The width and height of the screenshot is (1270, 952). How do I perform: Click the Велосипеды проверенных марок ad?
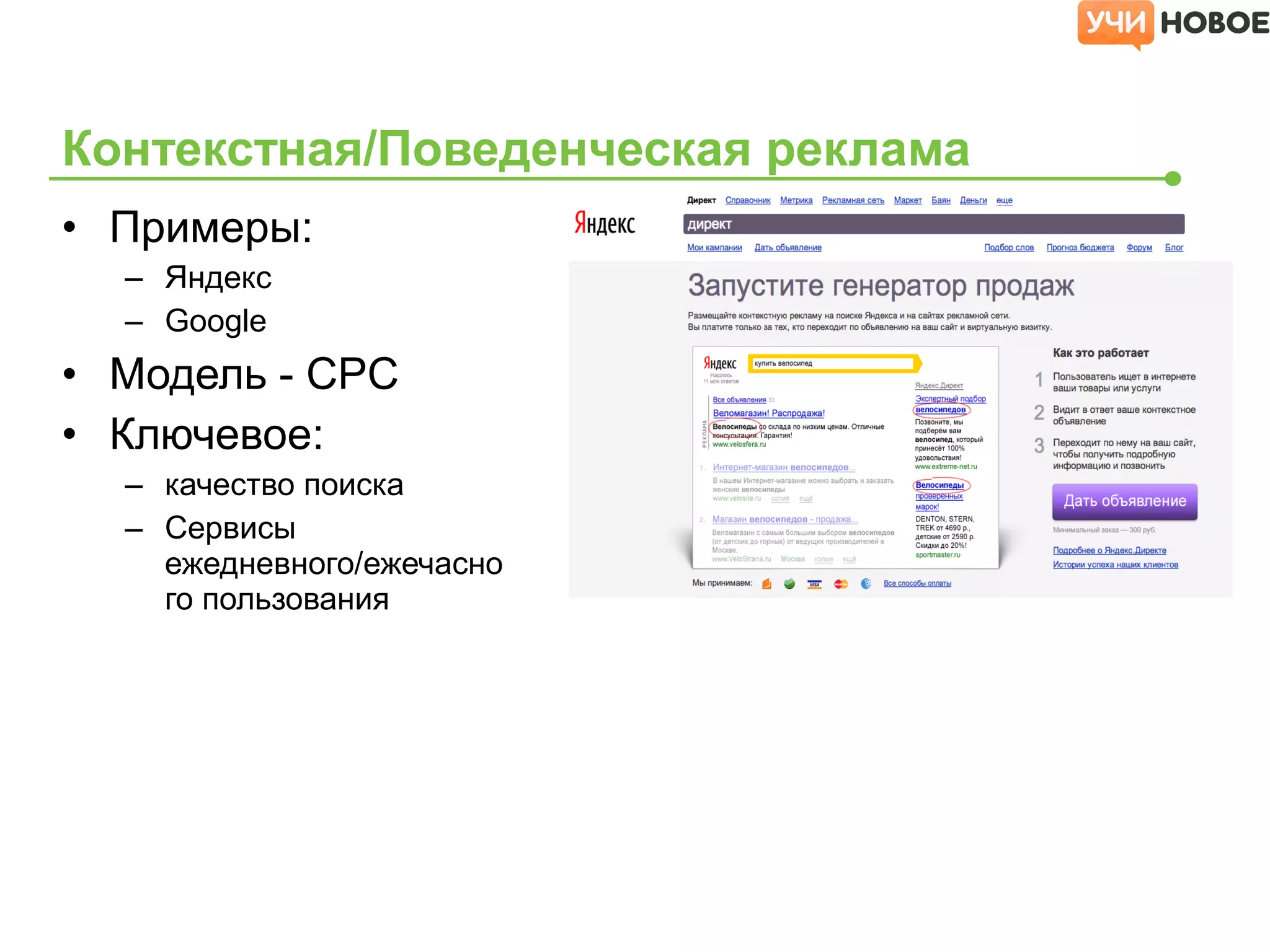(939, 496)
